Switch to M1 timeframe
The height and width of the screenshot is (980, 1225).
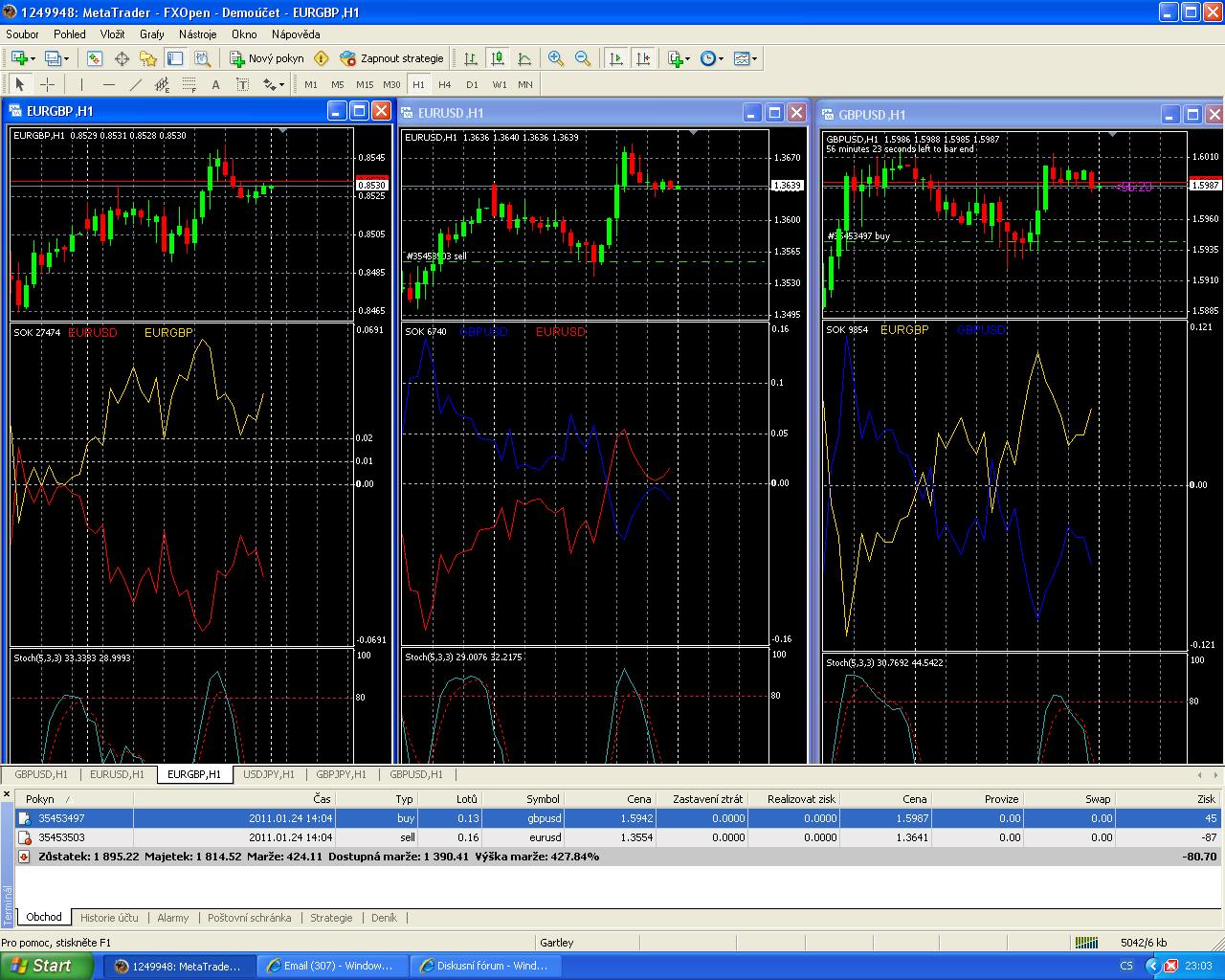coord(311,84)
